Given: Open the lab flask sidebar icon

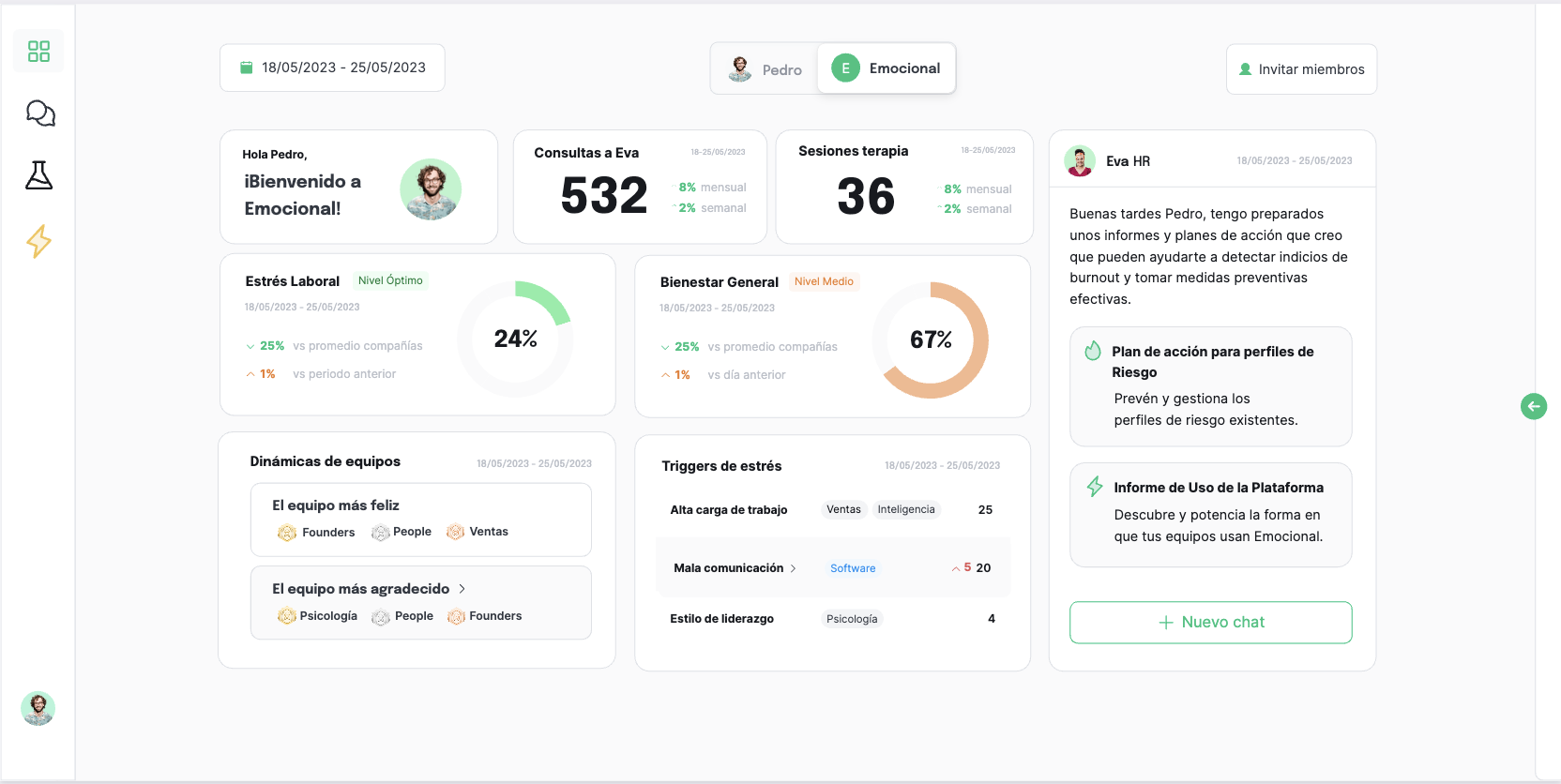Looking at the screenshot, I should tap(38, 175).
